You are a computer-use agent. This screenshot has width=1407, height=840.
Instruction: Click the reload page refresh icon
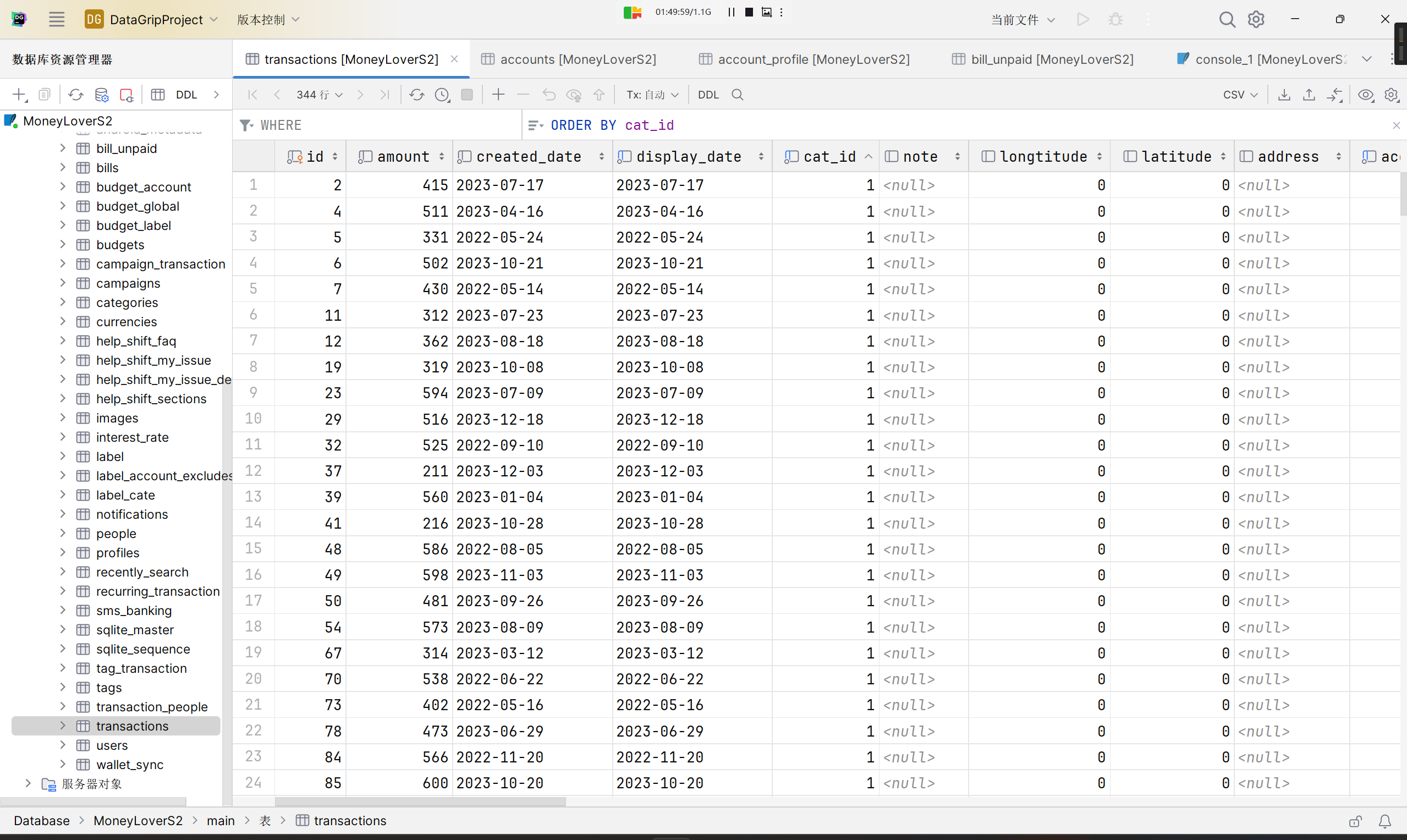(x=416, y=95)
